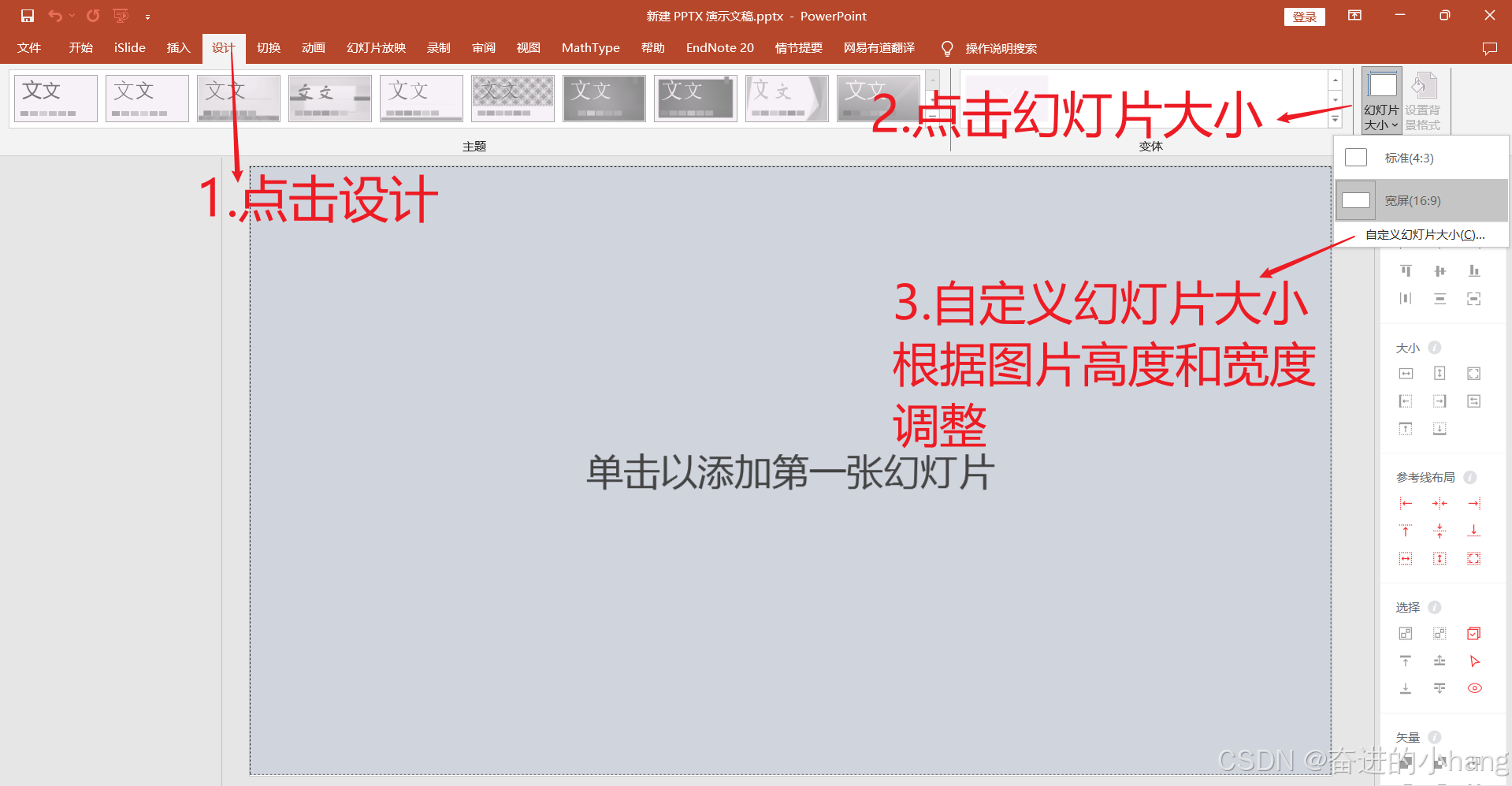1512x786 pixels.
Task: Apply the second theme thumbnail
Action: click(147, 99)
